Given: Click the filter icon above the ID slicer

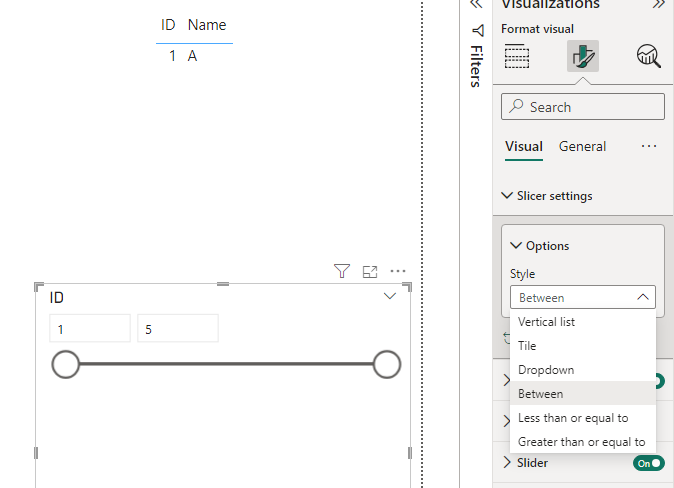Looking at the screenshot, I should [342, 271].
